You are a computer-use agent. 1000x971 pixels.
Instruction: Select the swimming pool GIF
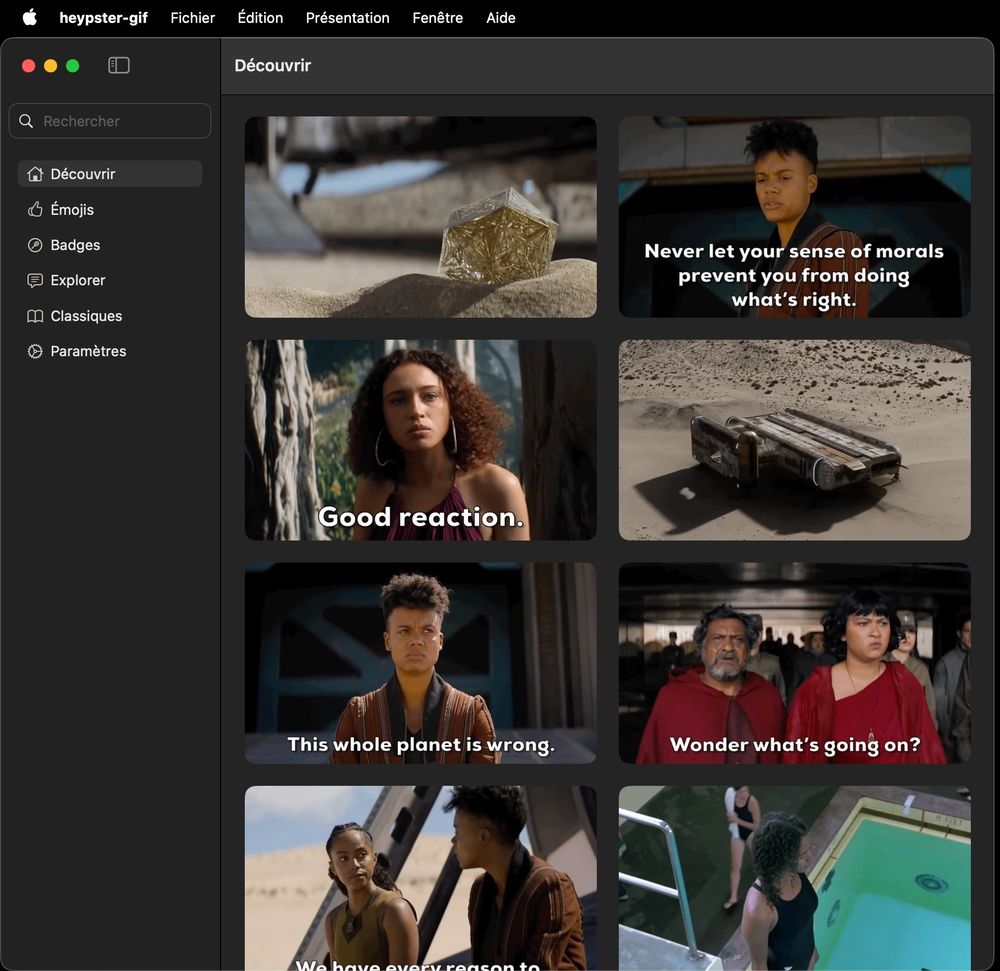795,878
